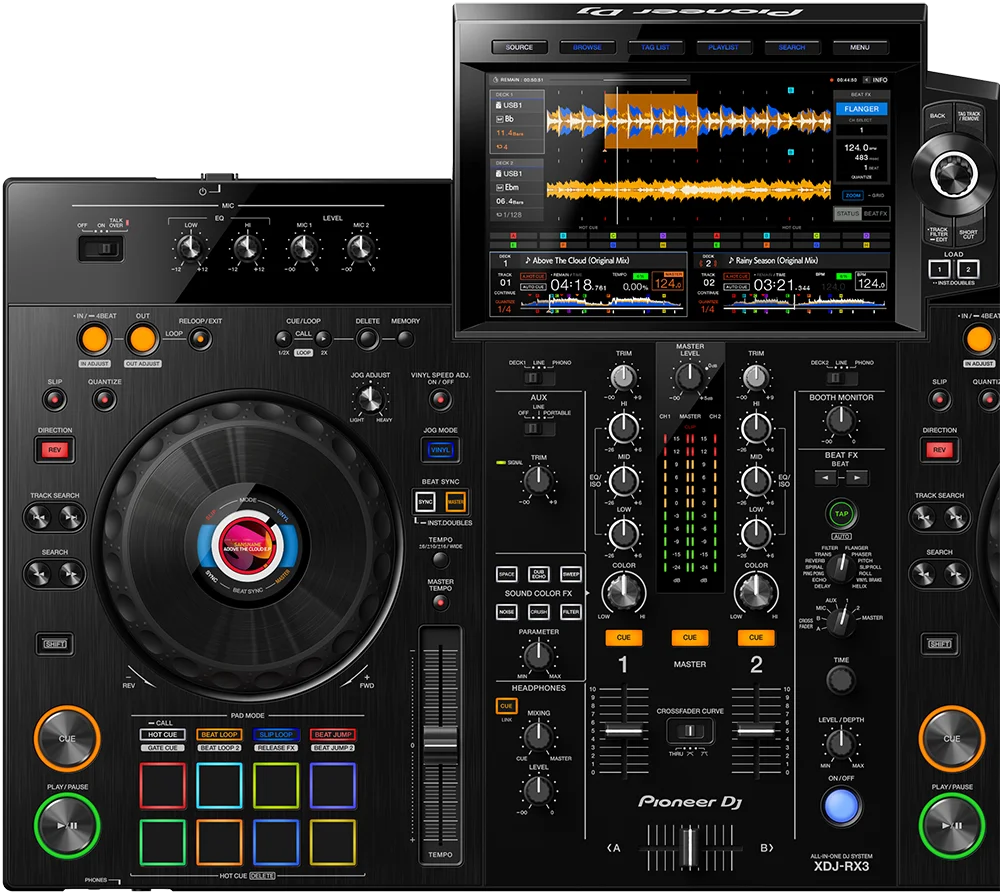This screenshot has height=894, width=1000.
Task: Push the rotary browse selector knob
Action: pyautogui.click(x=953, y=173)
